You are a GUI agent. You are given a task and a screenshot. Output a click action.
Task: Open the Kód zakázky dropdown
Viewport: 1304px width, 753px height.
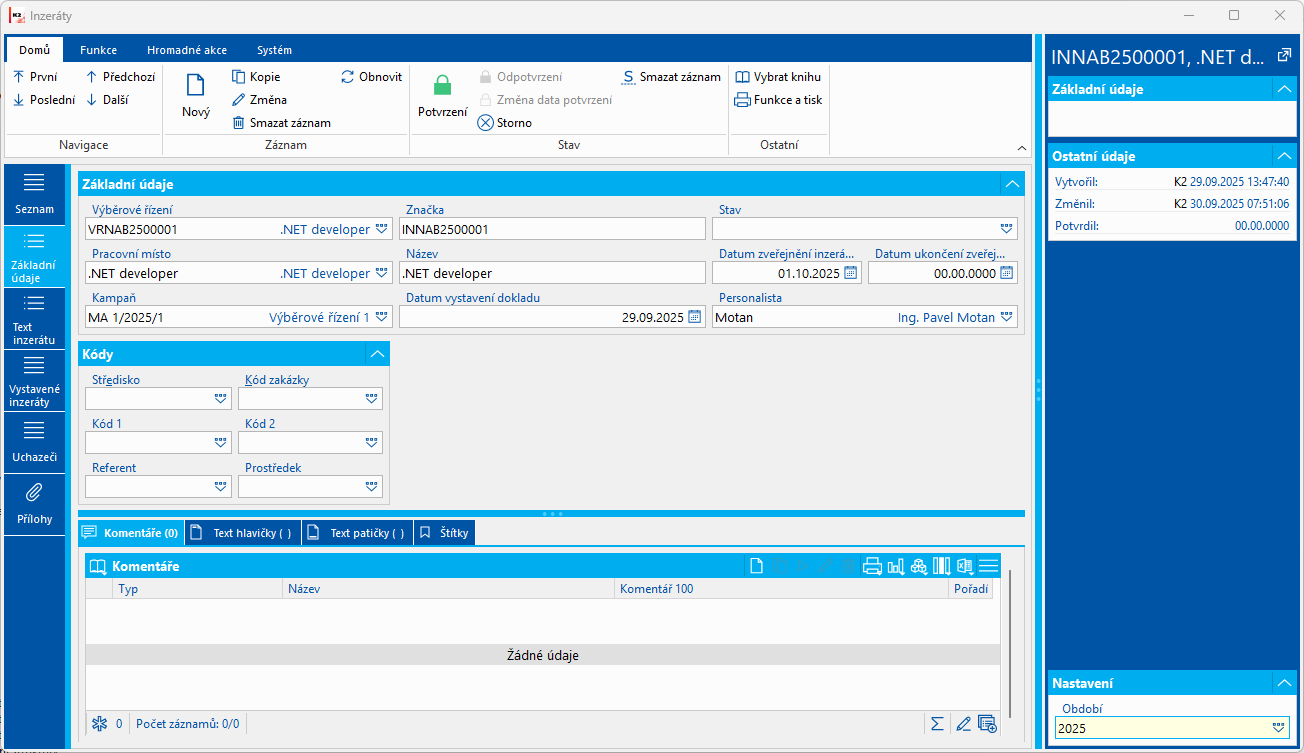(372, 398)
